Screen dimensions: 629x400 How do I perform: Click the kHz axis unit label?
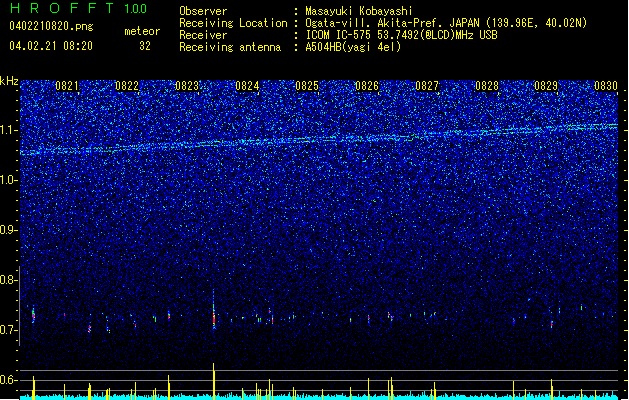tap(9, 81)
